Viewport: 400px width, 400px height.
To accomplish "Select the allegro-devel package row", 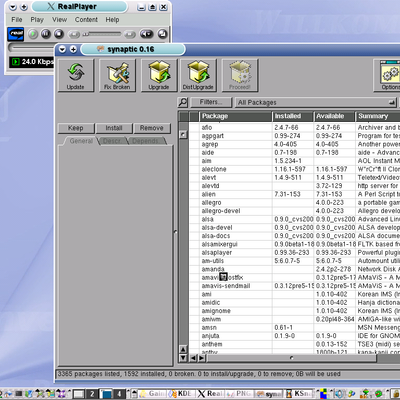I will coord(294,211).
